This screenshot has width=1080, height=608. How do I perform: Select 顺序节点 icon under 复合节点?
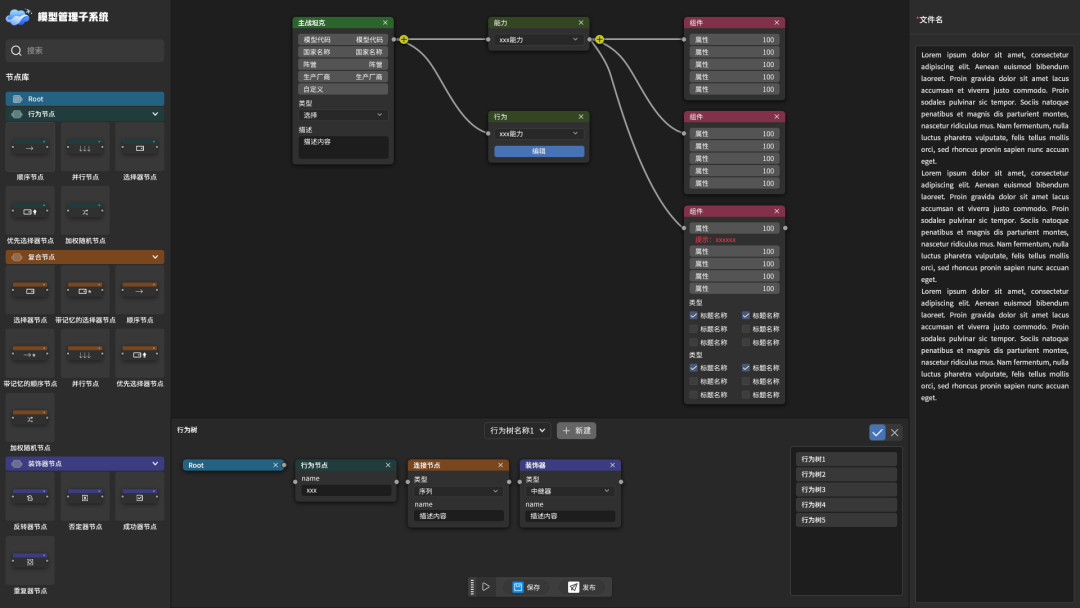pyautogui.click(x=140, y=290)
